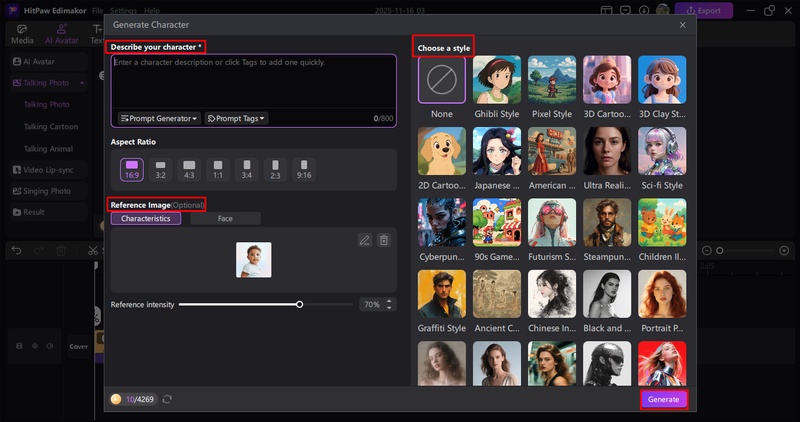Choose the Graffiti Style thumbnail
Image resolution: width=800 pixels, height=422 pixels.
442,294
